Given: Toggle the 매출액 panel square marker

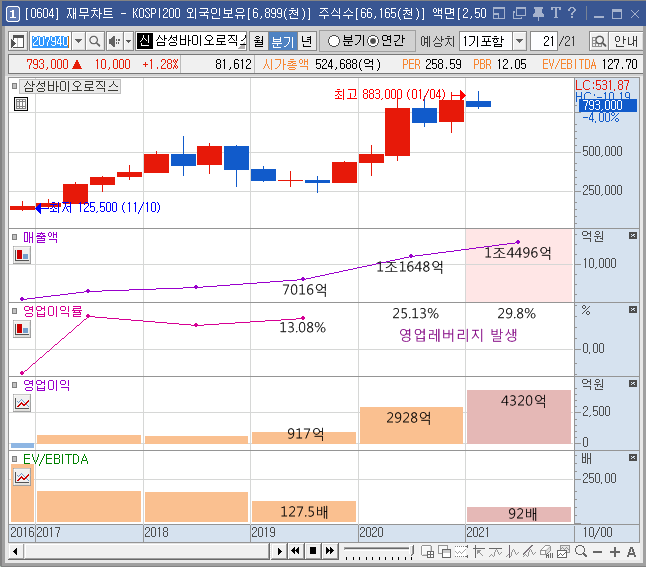Looking at the screenshot, I should [x=14, y=237].
